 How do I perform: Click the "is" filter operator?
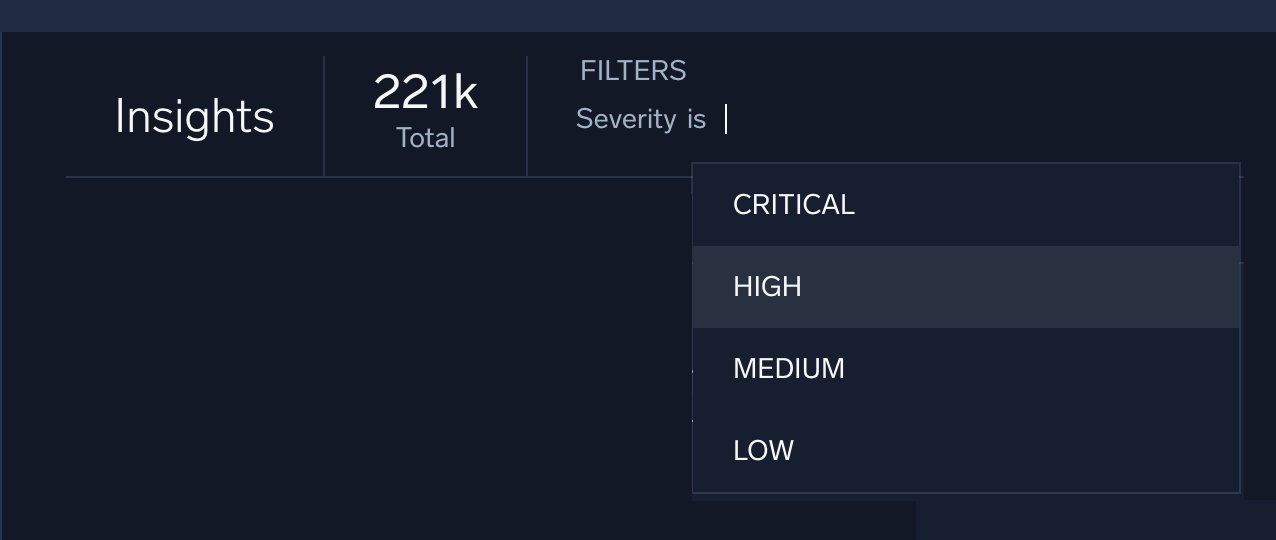(696, 119)
